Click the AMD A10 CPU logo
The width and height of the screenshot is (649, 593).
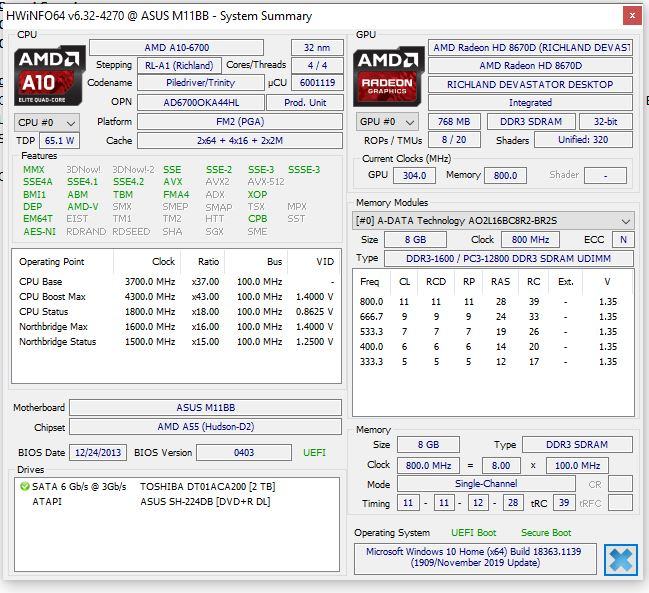coord(50,76)
